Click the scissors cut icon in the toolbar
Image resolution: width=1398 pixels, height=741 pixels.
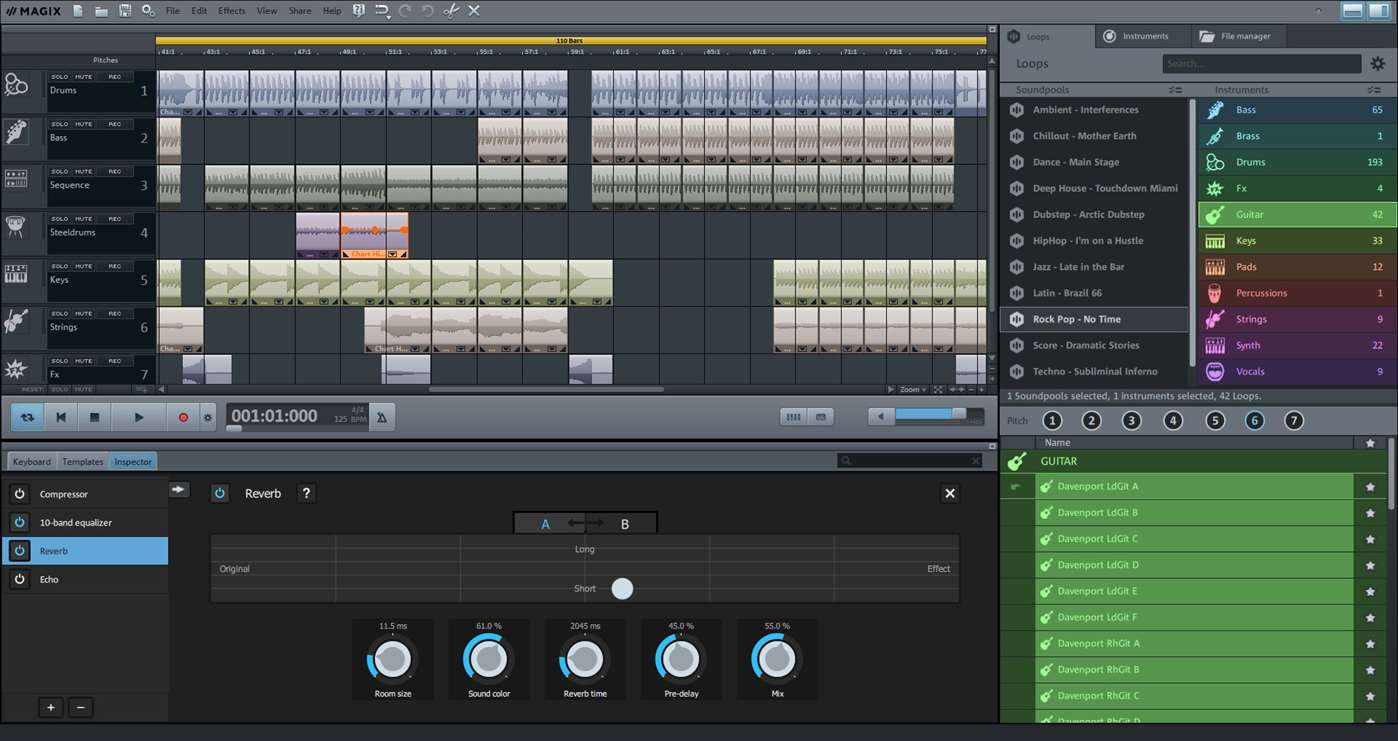tap(450, 10)
